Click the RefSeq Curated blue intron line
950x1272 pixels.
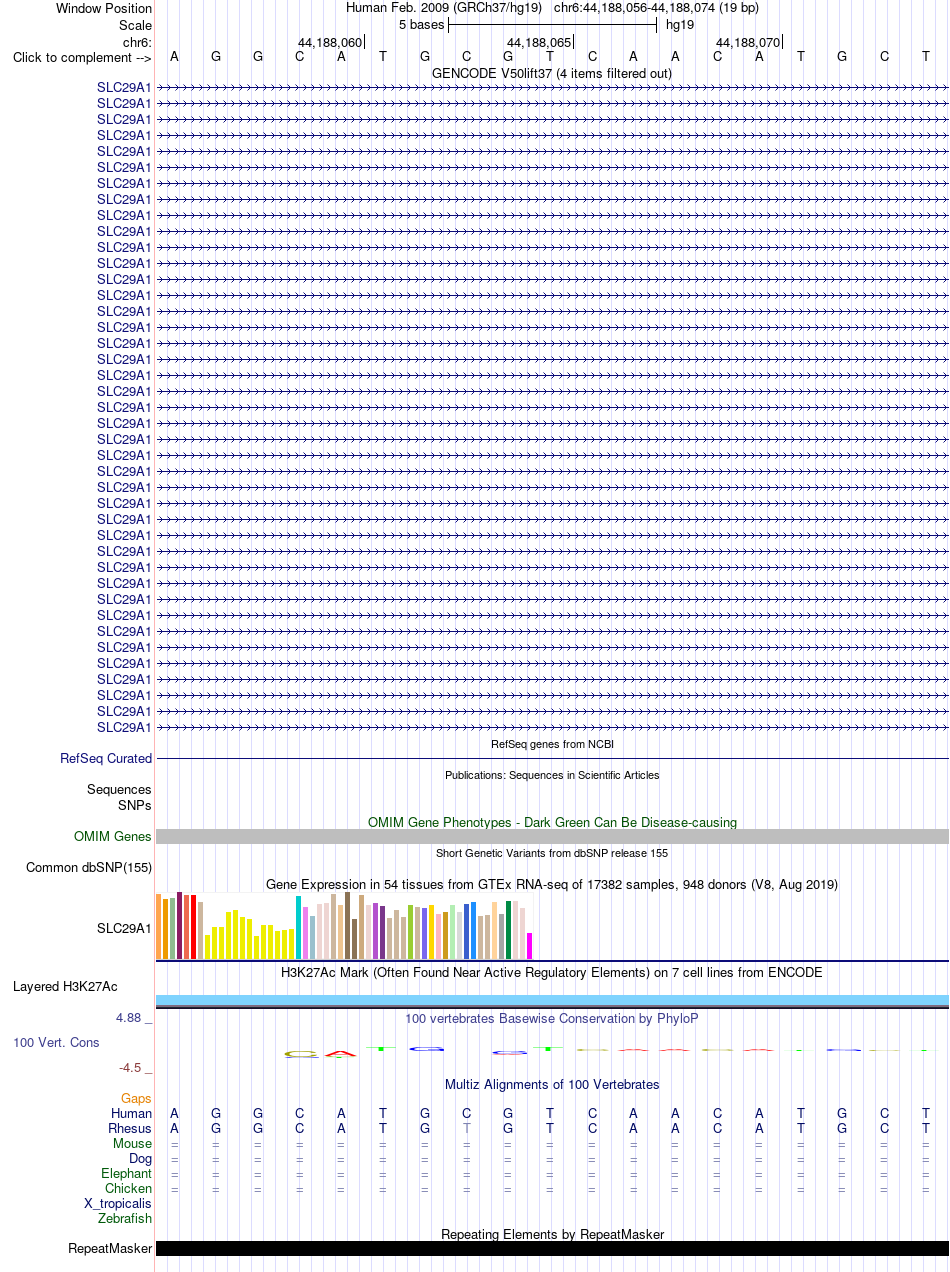pyautogui.click(x=552, y=759)
